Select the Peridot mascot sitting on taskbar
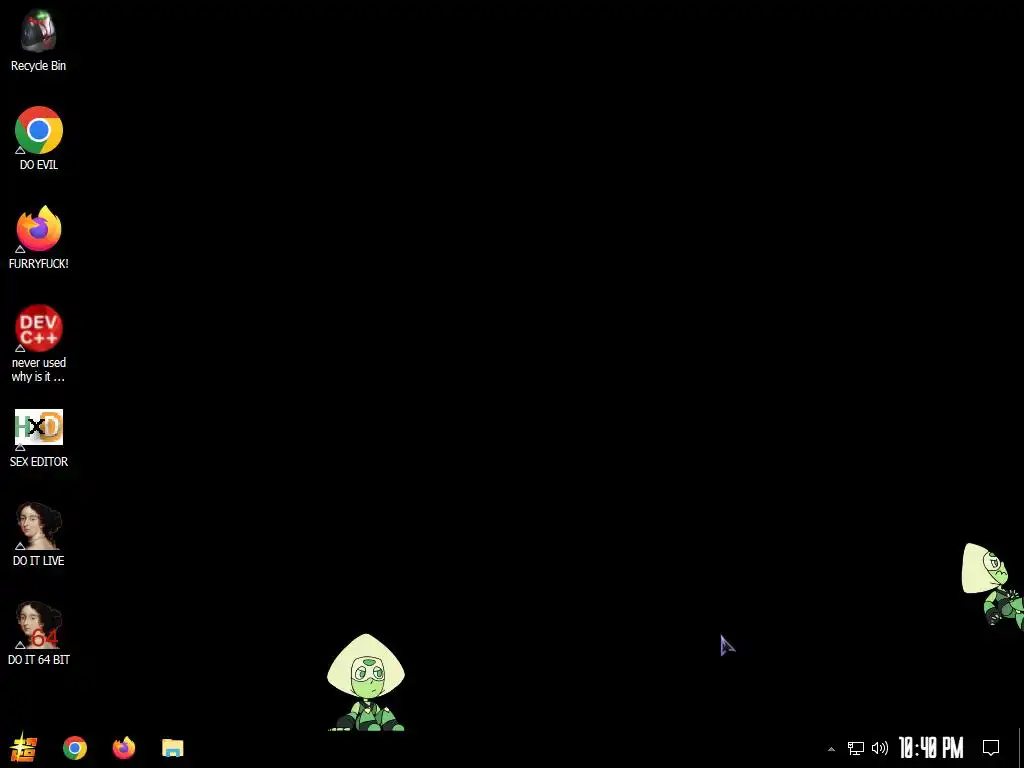1024x768 pixels. click(366, 682)
